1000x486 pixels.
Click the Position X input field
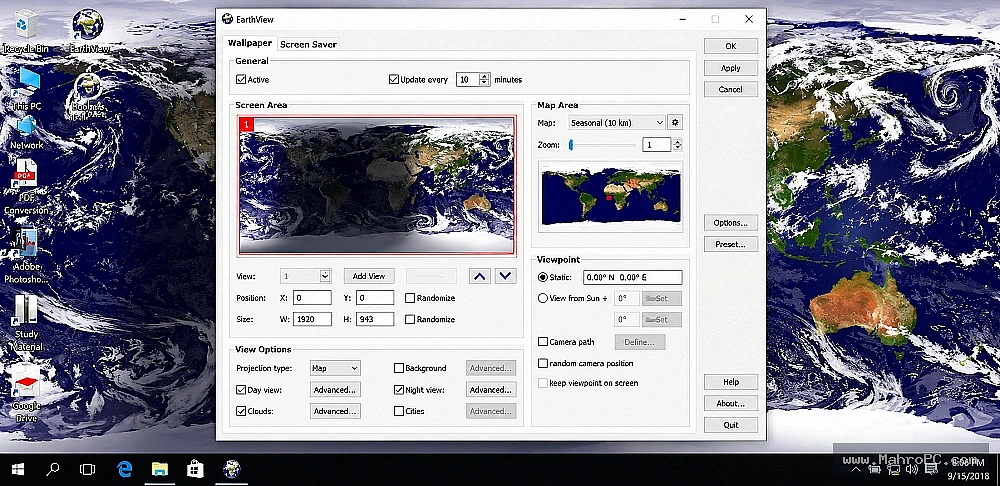point(312,298)
